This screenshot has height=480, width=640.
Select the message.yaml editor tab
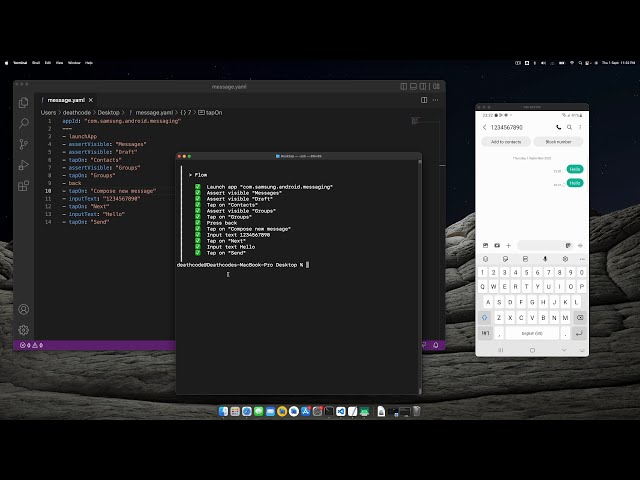tap(66, 100)
